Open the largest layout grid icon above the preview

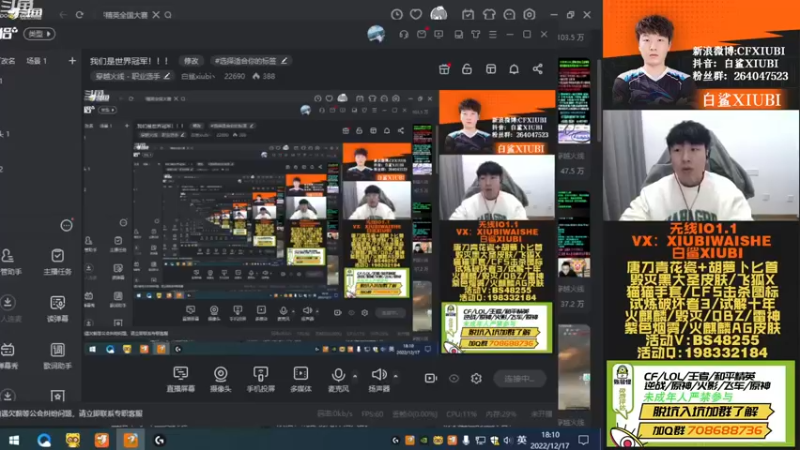pos(491,69)
